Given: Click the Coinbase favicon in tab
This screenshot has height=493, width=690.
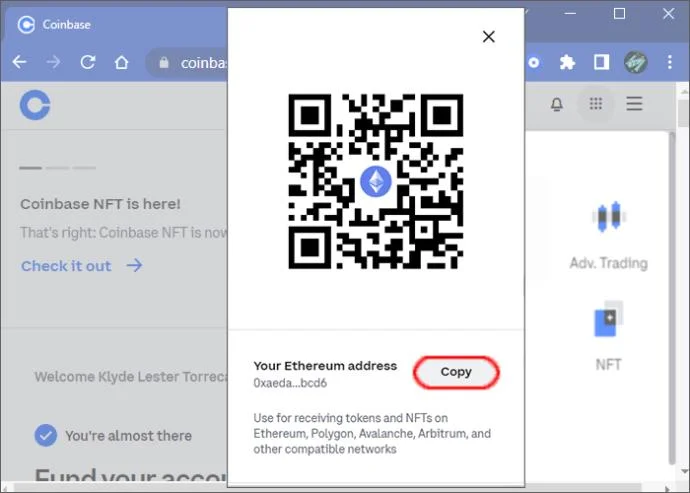Looking at the screenshot, I should point(26,25).
